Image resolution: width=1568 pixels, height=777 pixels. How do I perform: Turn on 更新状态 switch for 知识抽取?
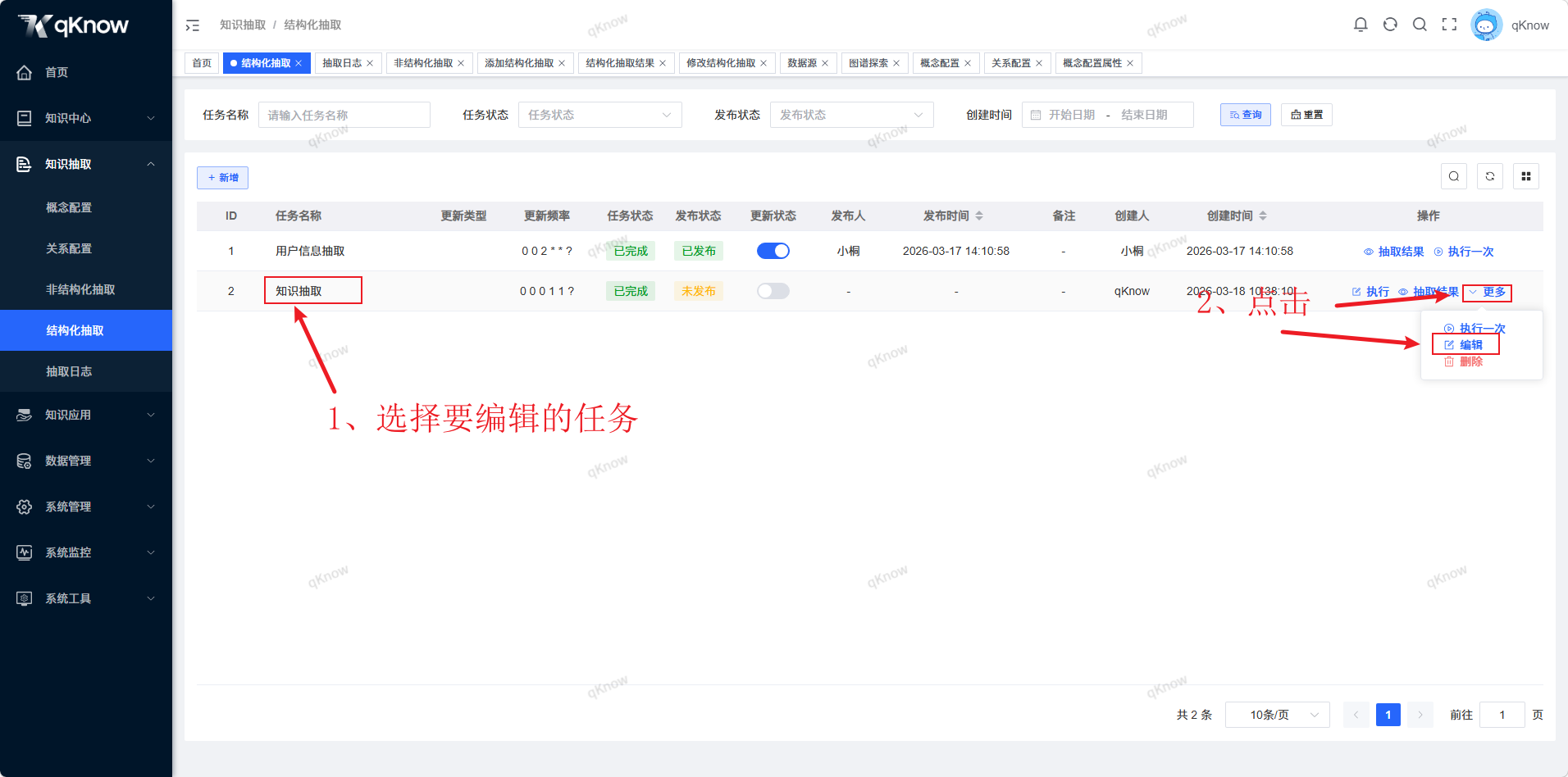(x=773, y=291)
